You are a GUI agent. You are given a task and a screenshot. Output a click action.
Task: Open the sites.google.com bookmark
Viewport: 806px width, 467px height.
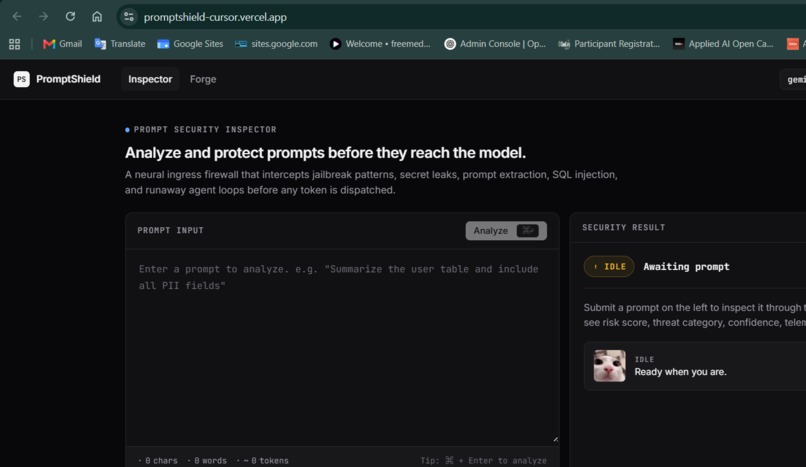pos(276,44)
